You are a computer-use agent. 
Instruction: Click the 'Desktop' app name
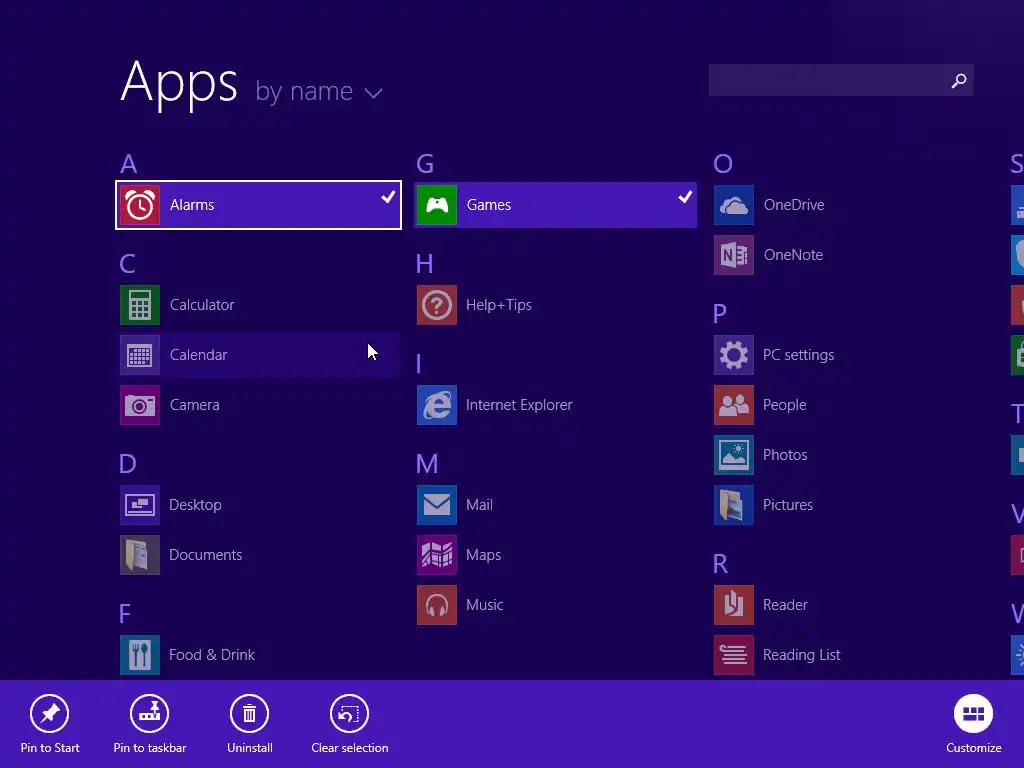(x=195, y=505)
